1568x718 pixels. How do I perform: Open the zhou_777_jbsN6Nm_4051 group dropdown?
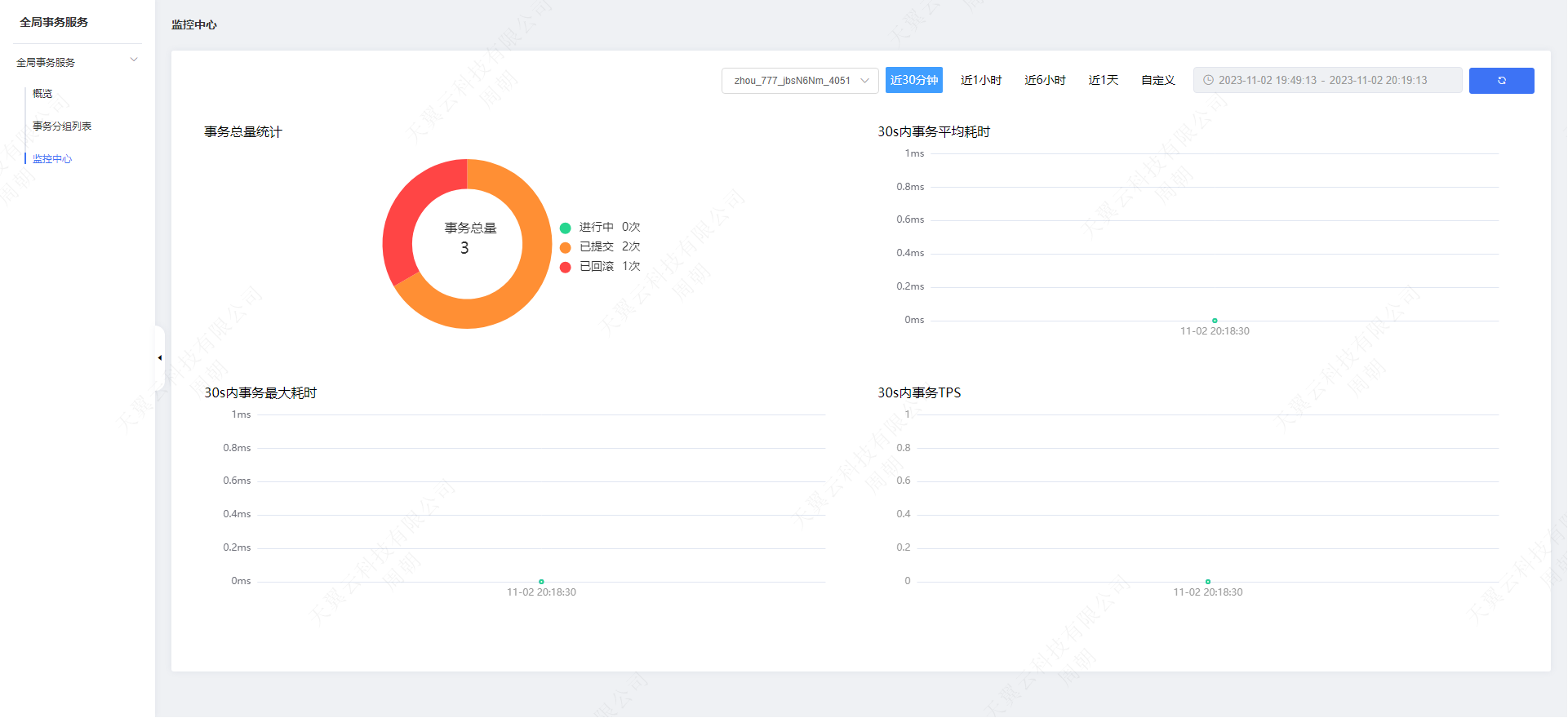[800, 81]
